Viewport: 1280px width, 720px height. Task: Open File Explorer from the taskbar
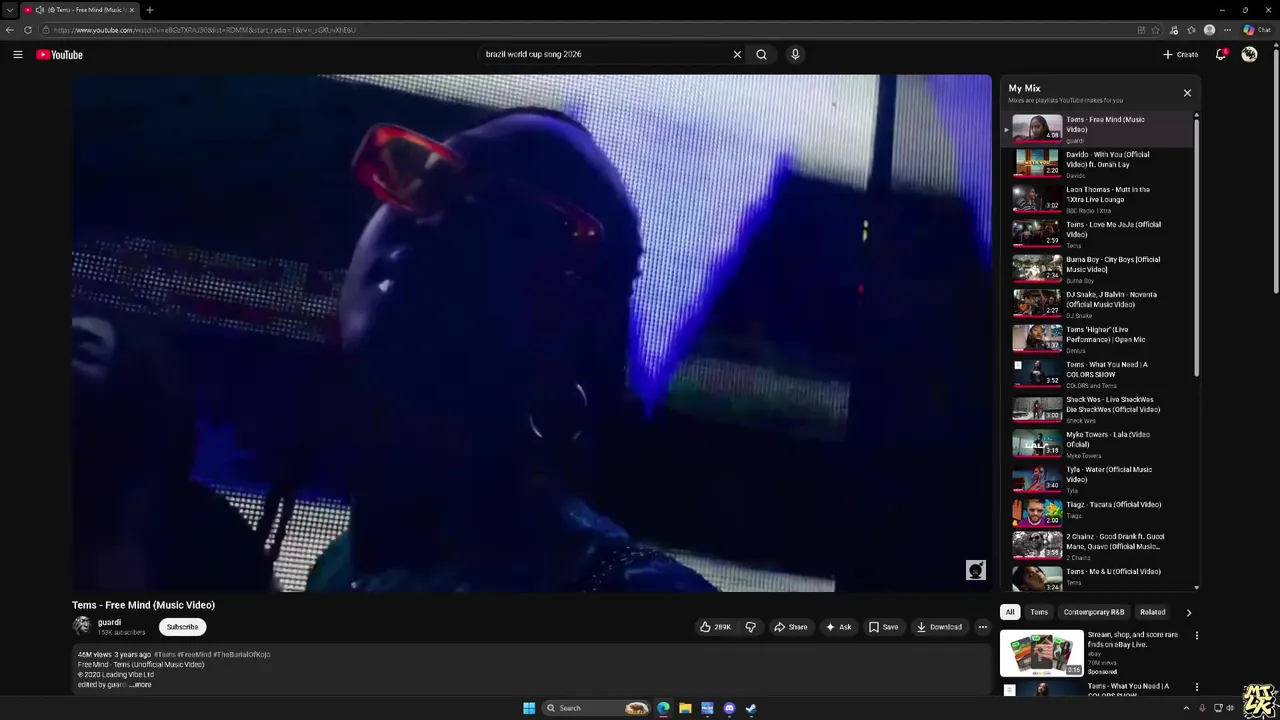[685, 708]
